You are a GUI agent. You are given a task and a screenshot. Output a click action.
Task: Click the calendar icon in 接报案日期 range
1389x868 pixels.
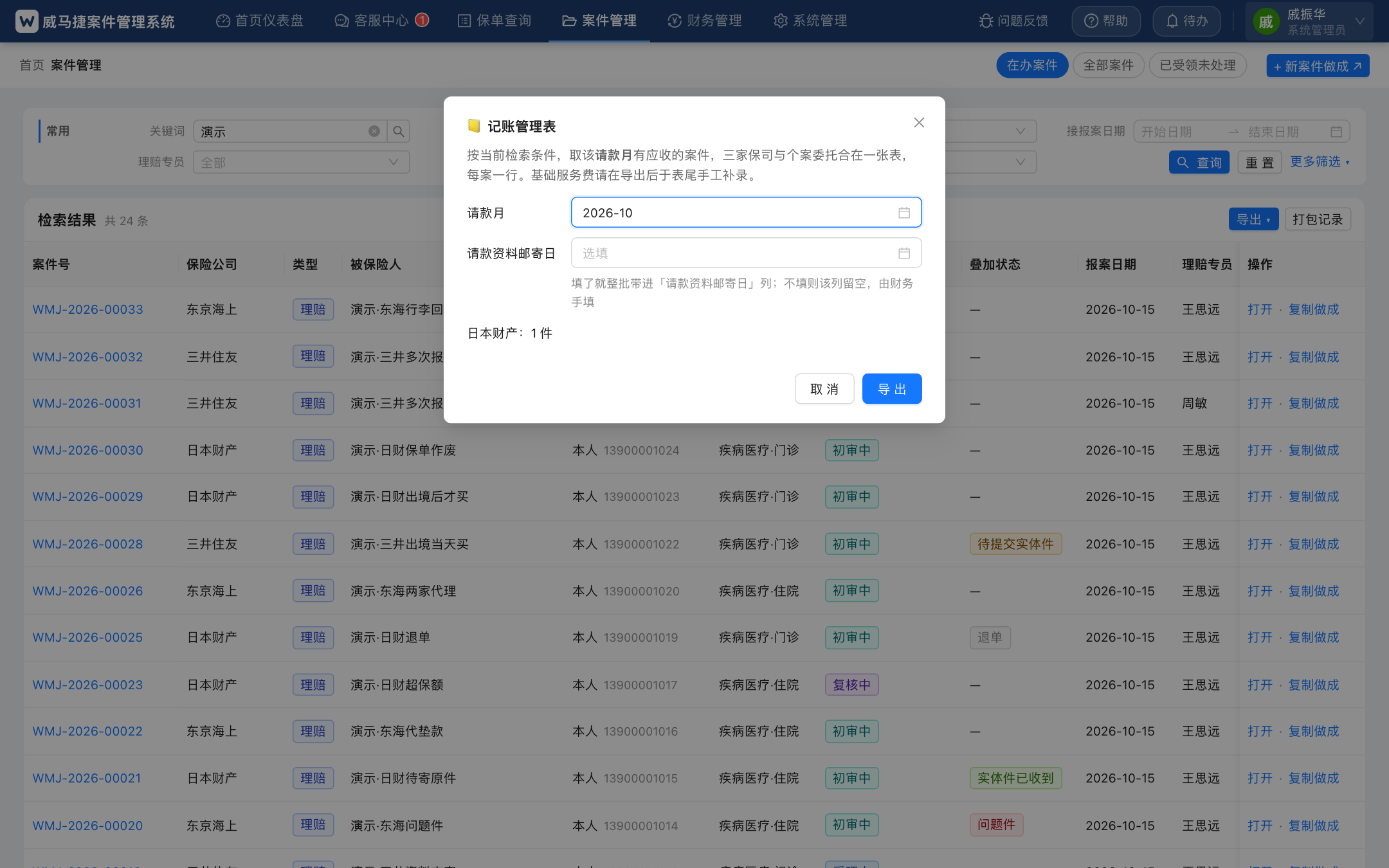click(1336, 132)
